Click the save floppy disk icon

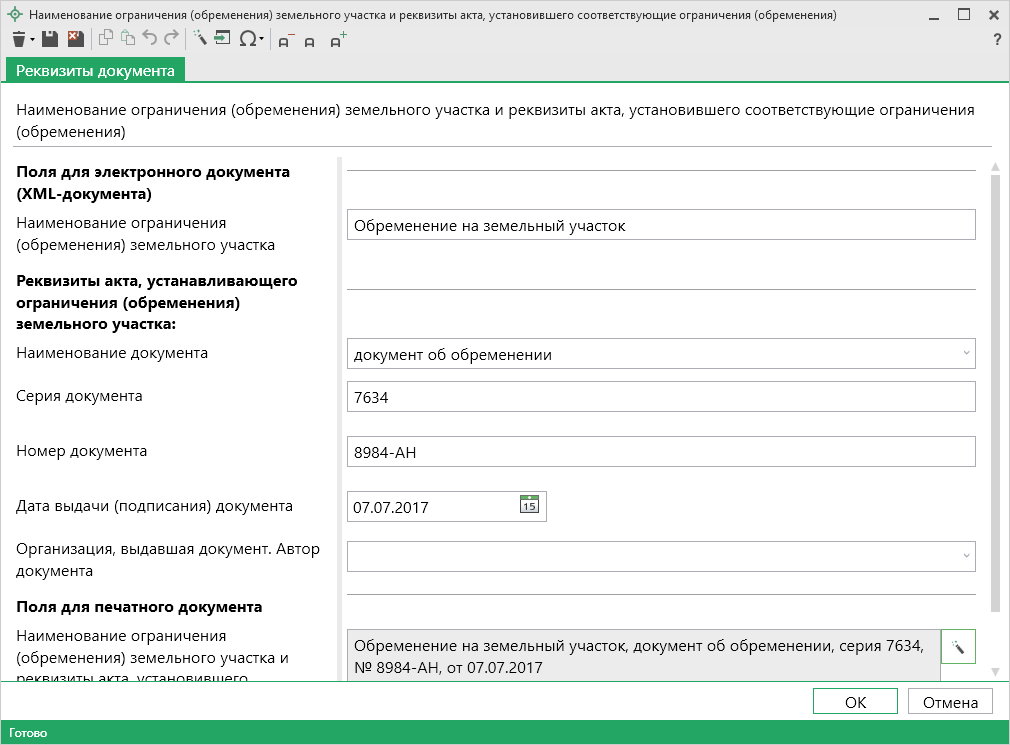tap(49, 39)
